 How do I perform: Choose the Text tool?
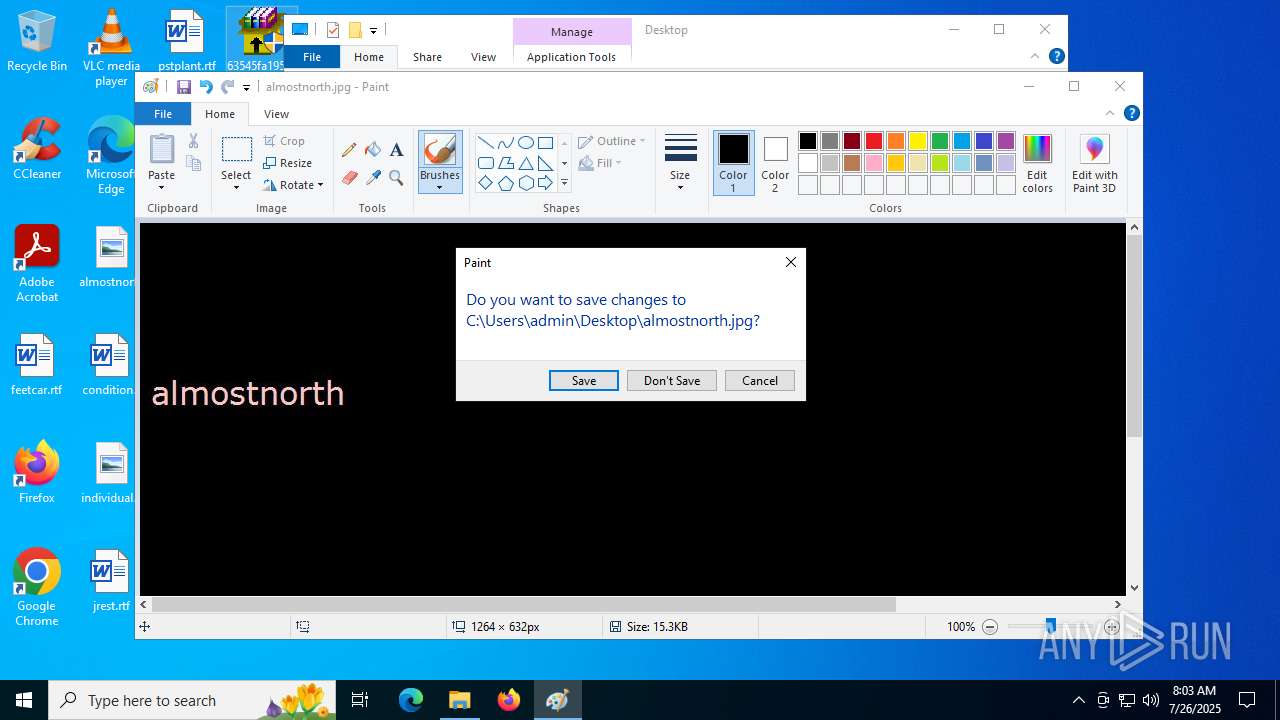click(x=396, y=150)
